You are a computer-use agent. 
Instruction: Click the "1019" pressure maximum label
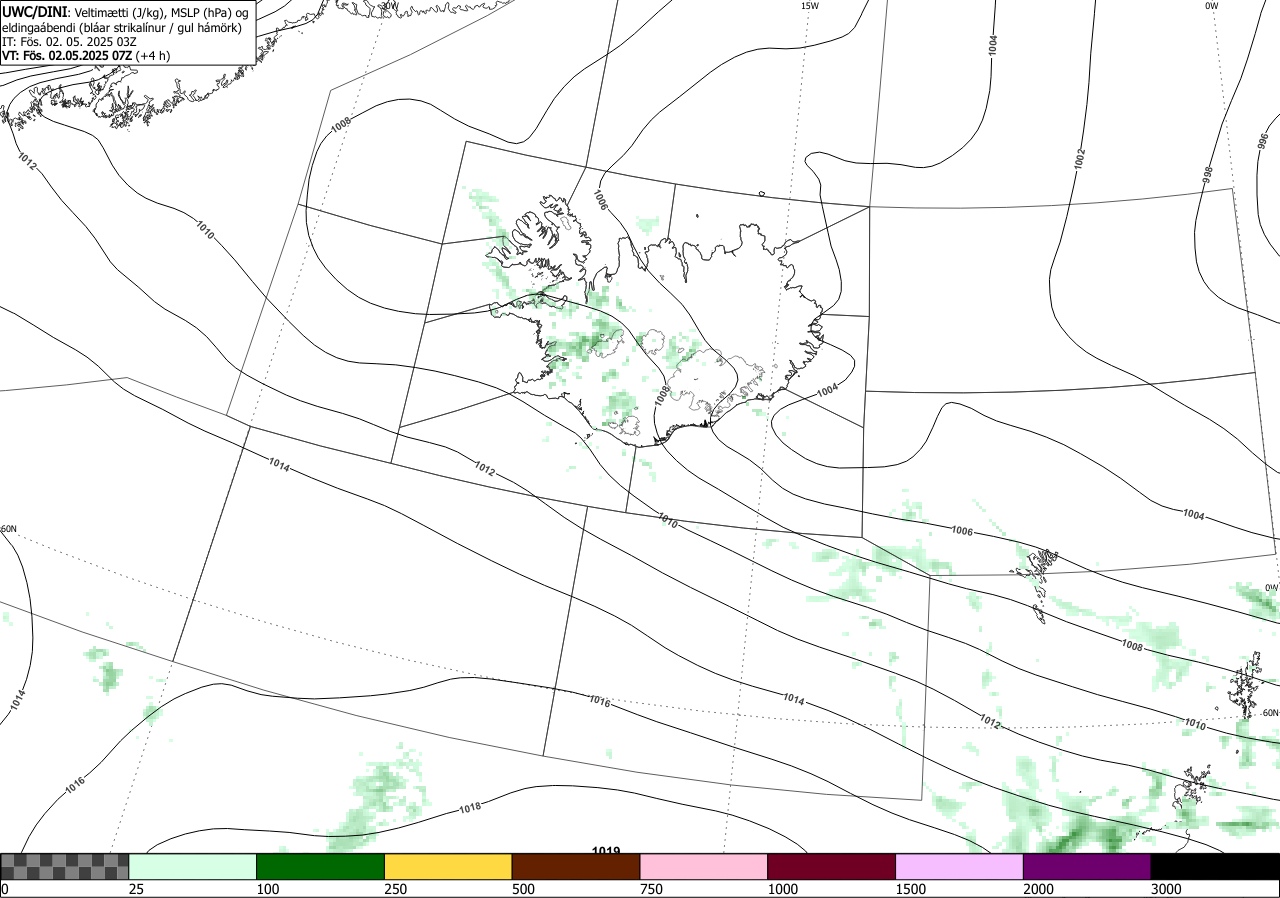(605, 850)
